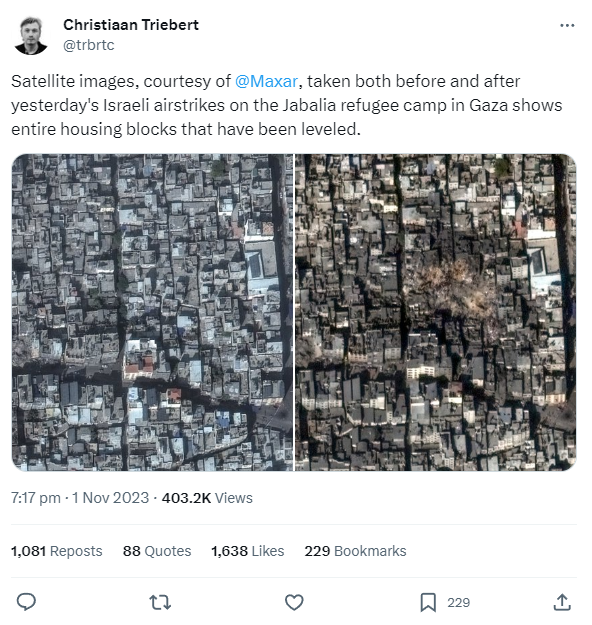This screenshot has width=592, height=625.
Task: View the 1,638 Likes list
Action: [x=248, y=551]
